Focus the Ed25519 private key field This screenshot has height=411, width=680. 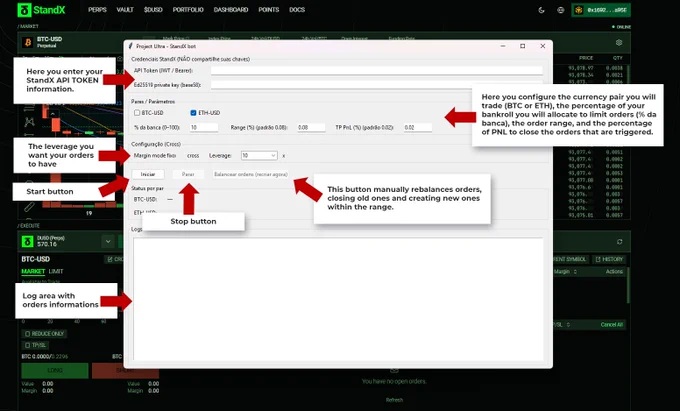[376, 85]
